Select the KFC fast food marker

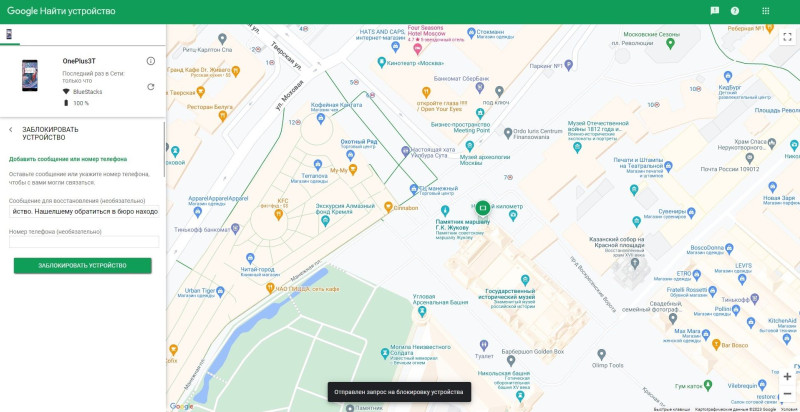pyautogui.click(x=279, y=215)
